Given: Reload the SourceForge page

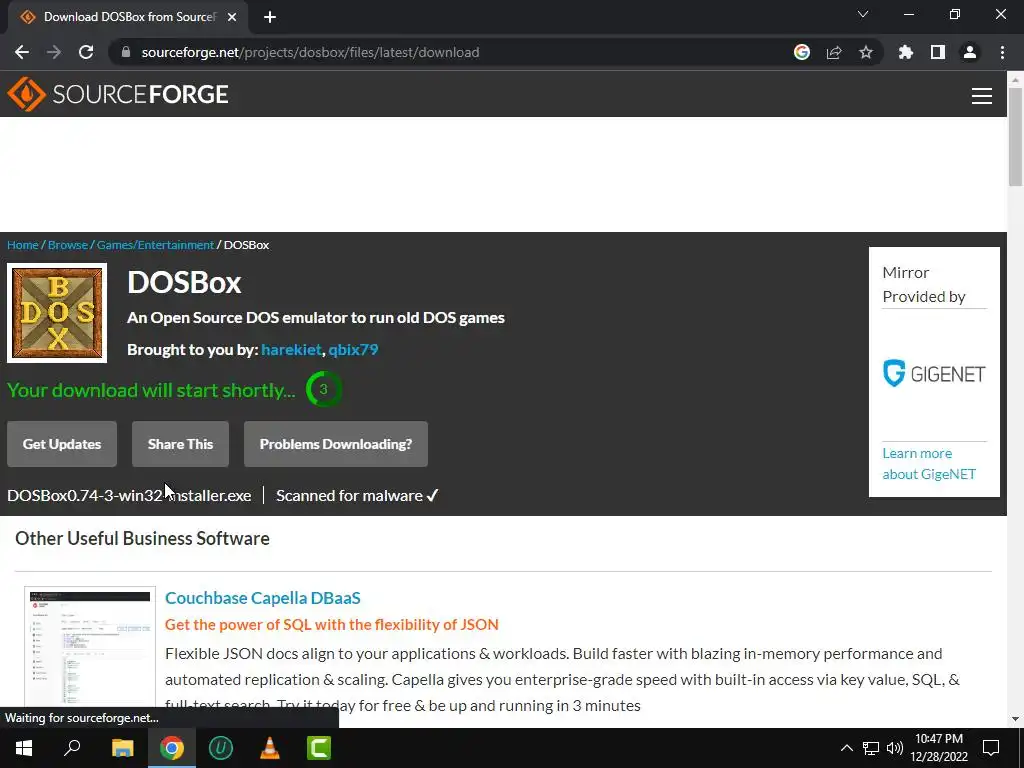Looking at the screenshot, I should pyautogui.click(x=86, y=52).
